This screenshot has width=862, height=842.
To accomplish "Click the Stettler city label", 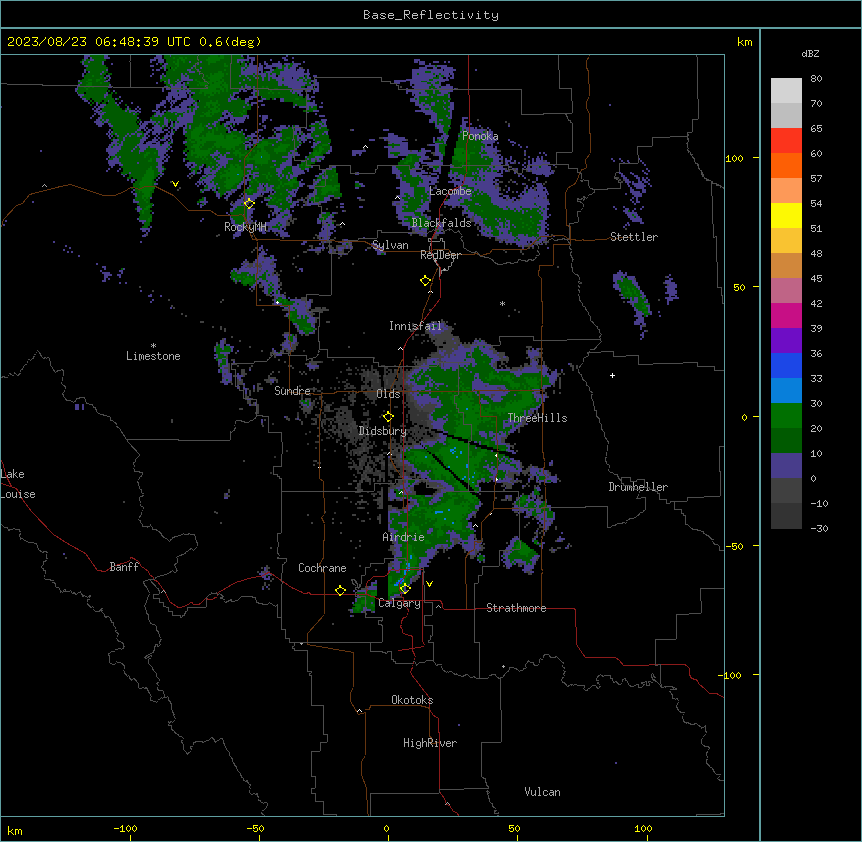I will tap(634, 237).
